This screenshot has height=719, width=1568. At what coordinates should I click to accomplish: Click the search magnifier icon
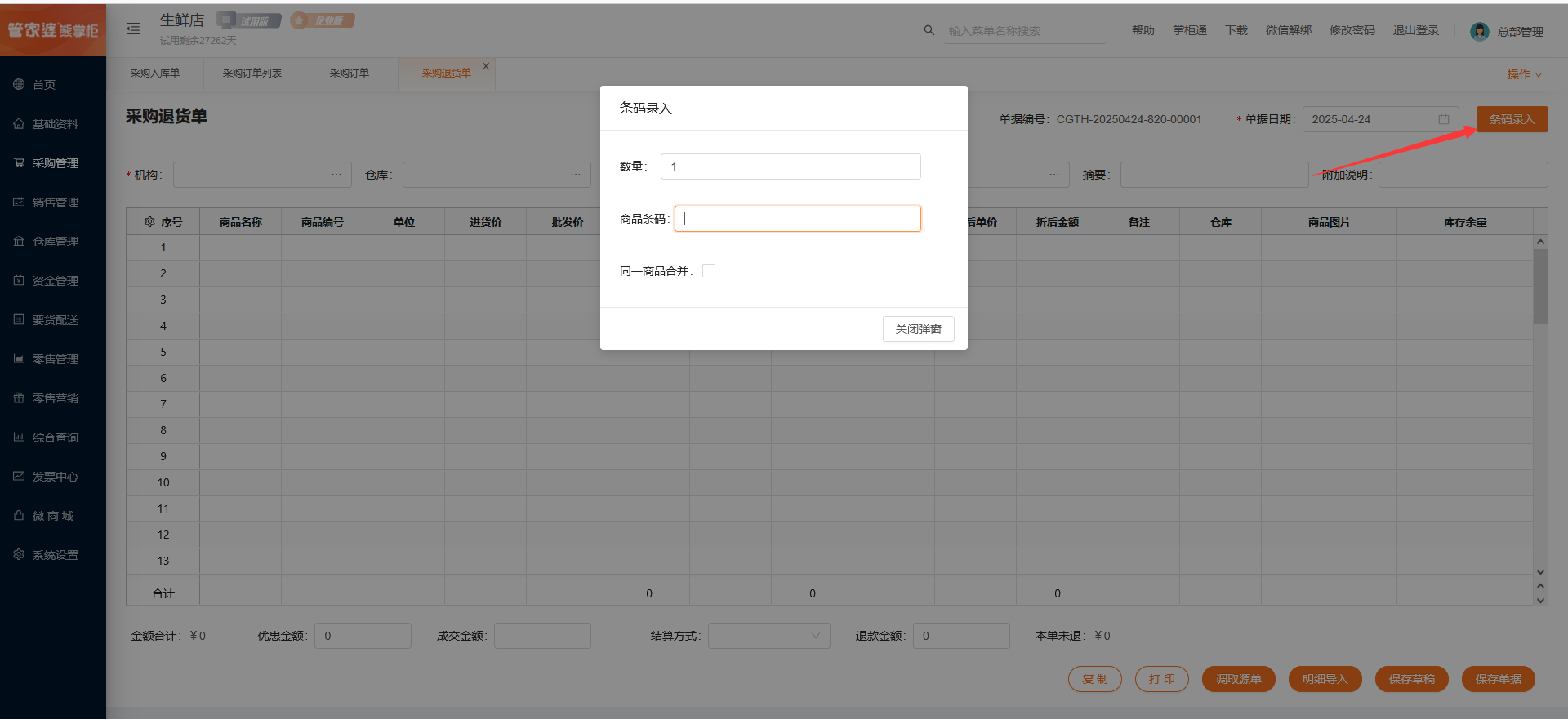pyautogui.click(x=929, y=30)
